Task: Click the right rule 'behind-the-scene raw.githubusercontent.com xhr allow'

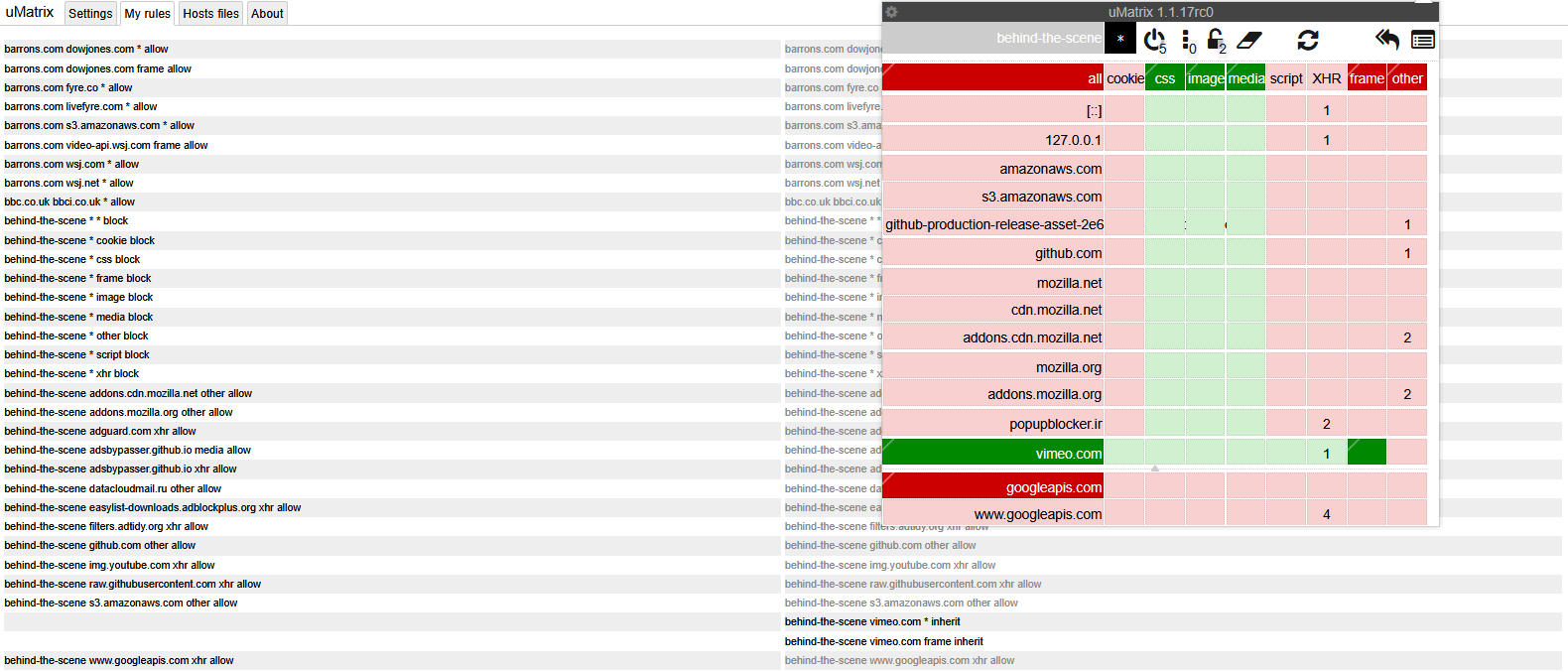Action: click(x=913, y=584)
